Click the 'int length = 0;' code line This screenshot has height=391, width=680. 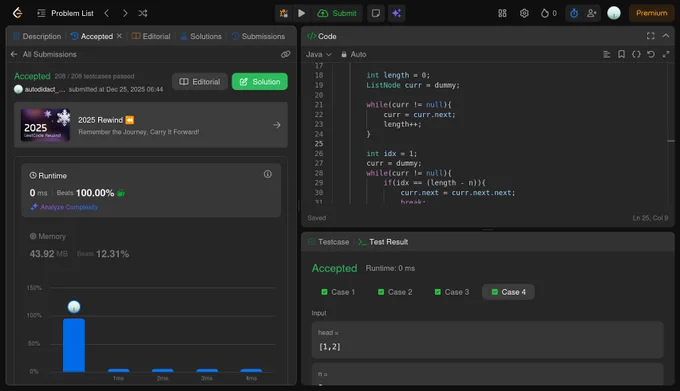398,75
